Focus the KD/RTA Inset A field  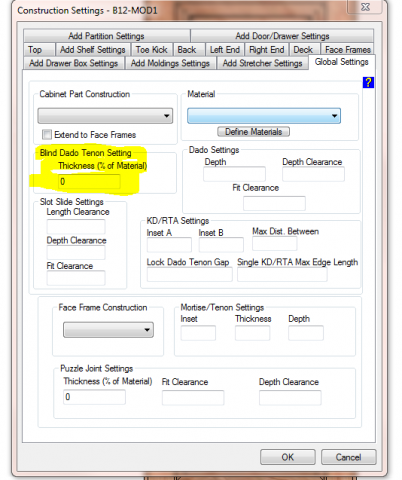[169, 245]
